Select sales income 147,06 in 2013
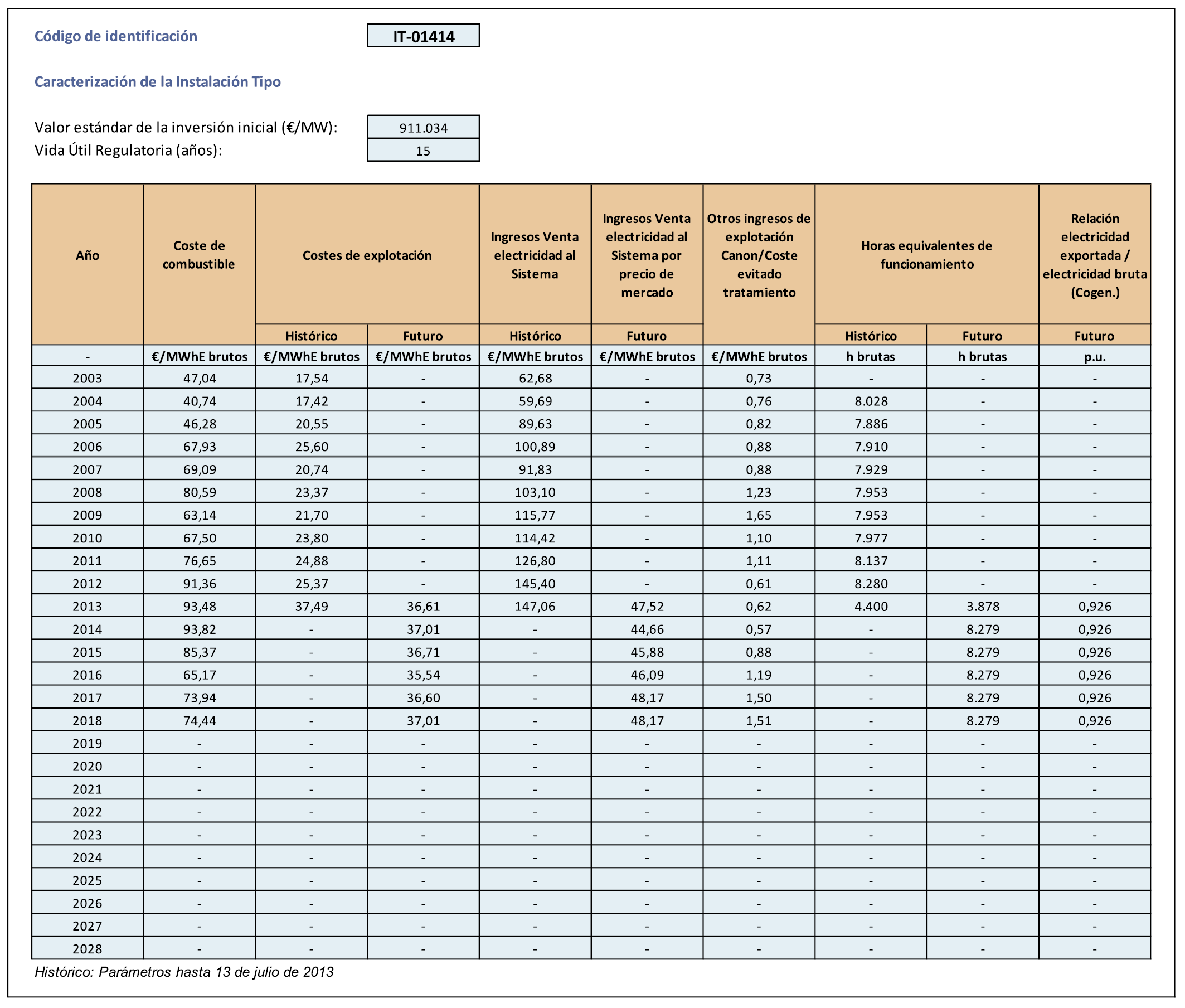This screenshot has width=1185, height=1008. pyautogui.click(x=535, y=607)
